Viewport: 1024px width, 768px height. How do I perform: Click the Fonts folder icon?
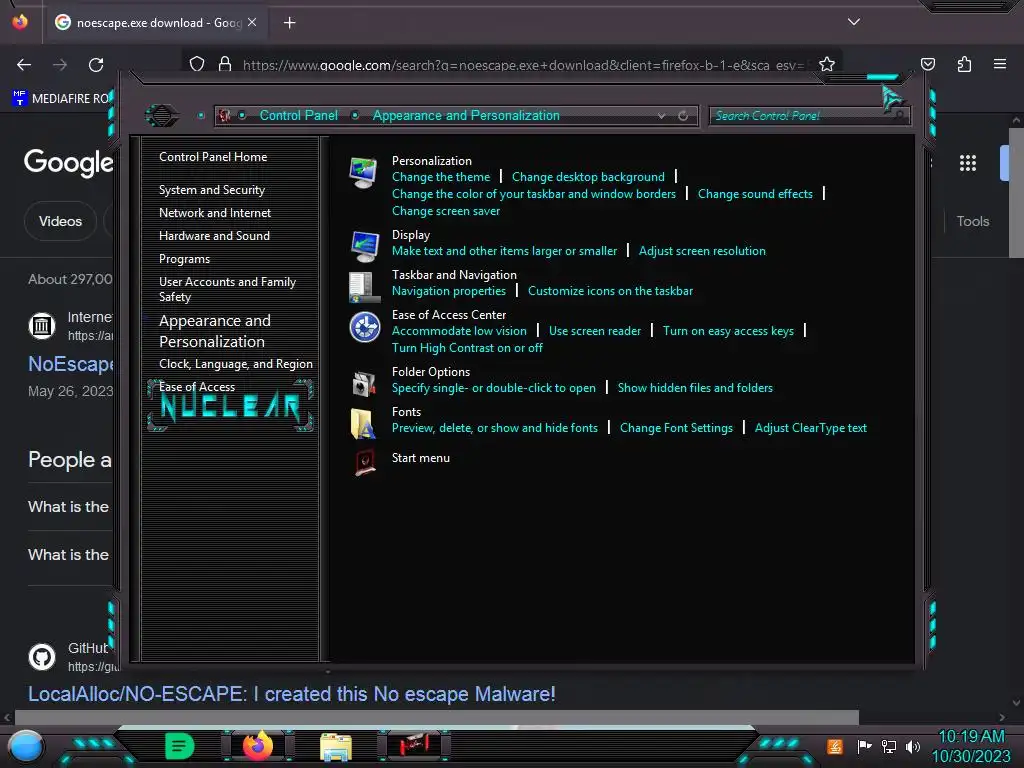[363, 424]
